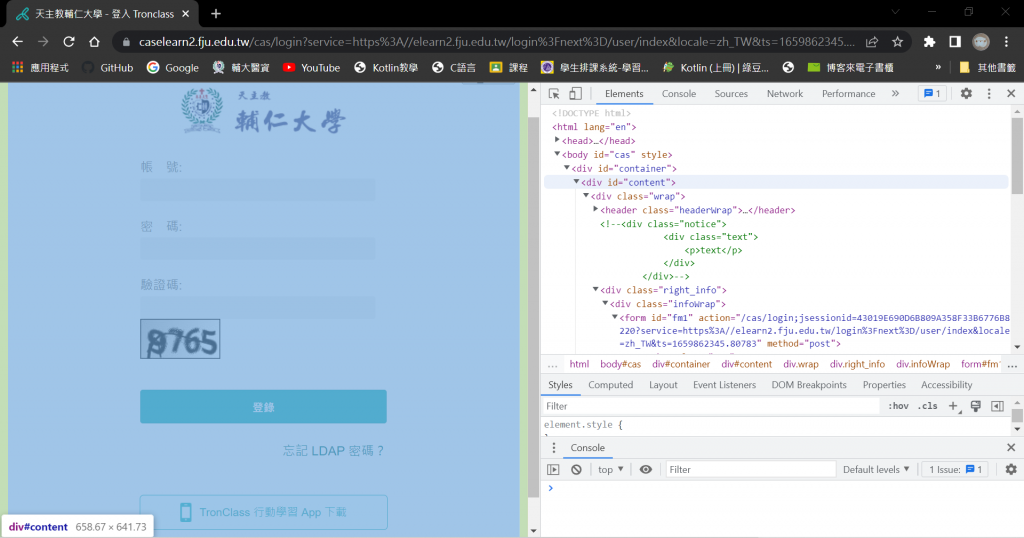The height and width of the screenshot is (538, 1024).
Task: Collapse the div class="wrap" node
Action: point(586,195)
